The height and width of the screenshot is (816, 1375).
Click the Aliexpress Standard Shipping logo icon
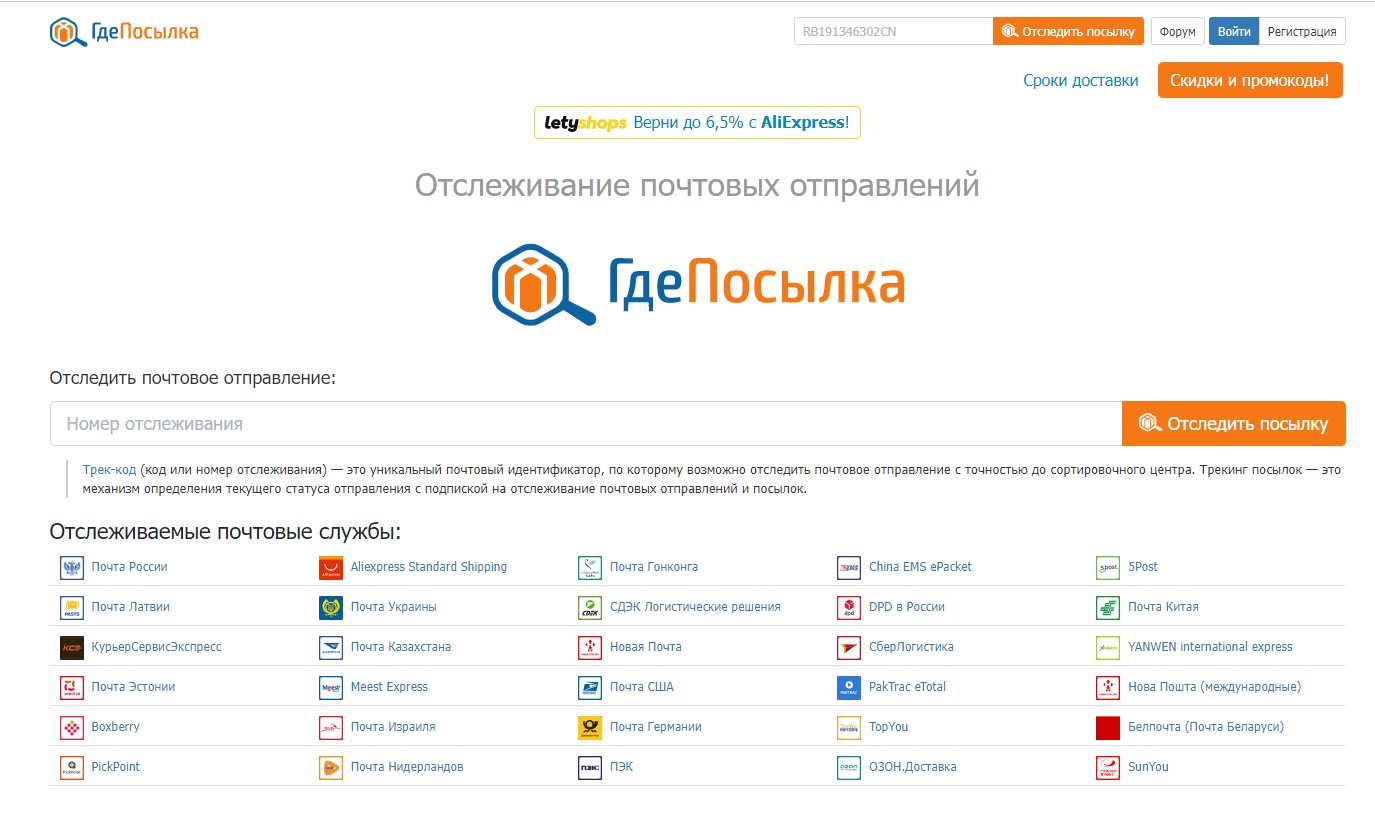[331, 568]
